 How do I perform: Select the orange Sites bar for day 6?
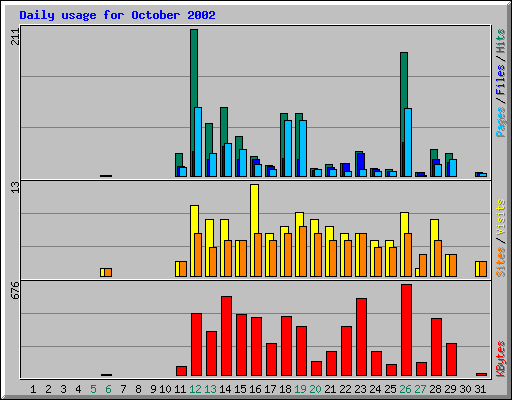point(108,272)
